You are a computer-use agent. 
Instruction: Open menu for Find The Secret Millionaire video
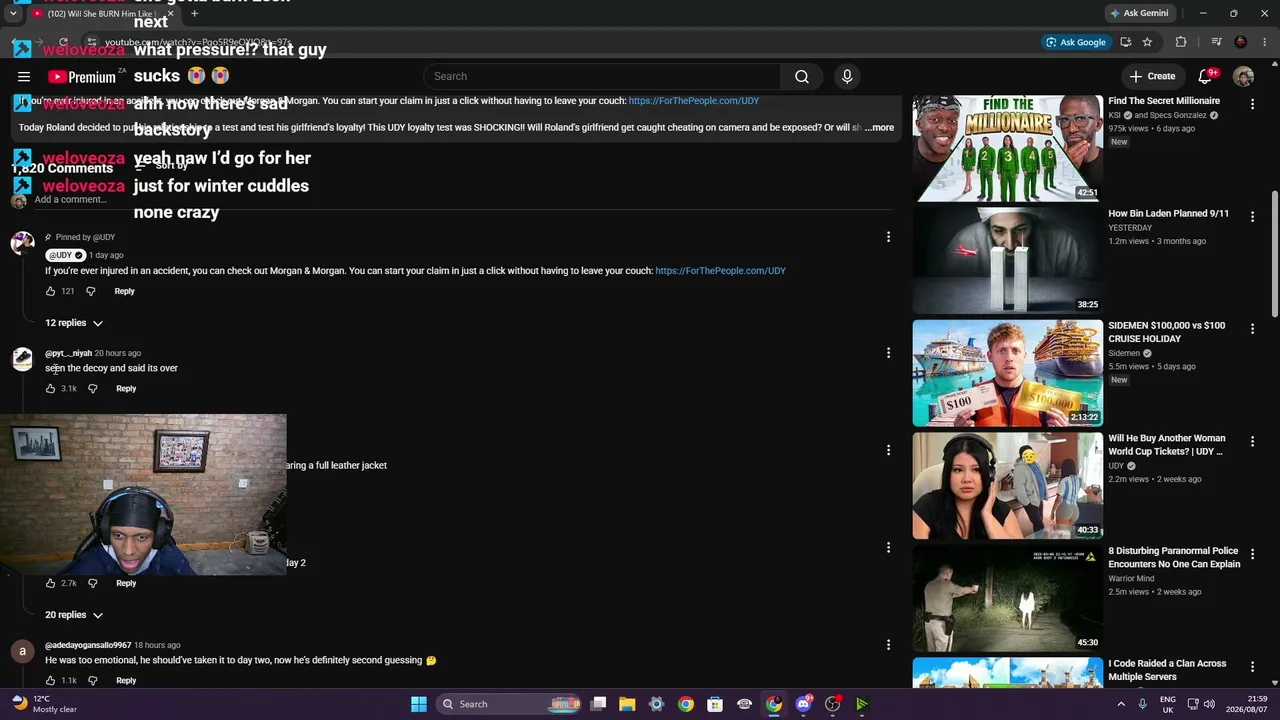click(x=1252, y=104)
